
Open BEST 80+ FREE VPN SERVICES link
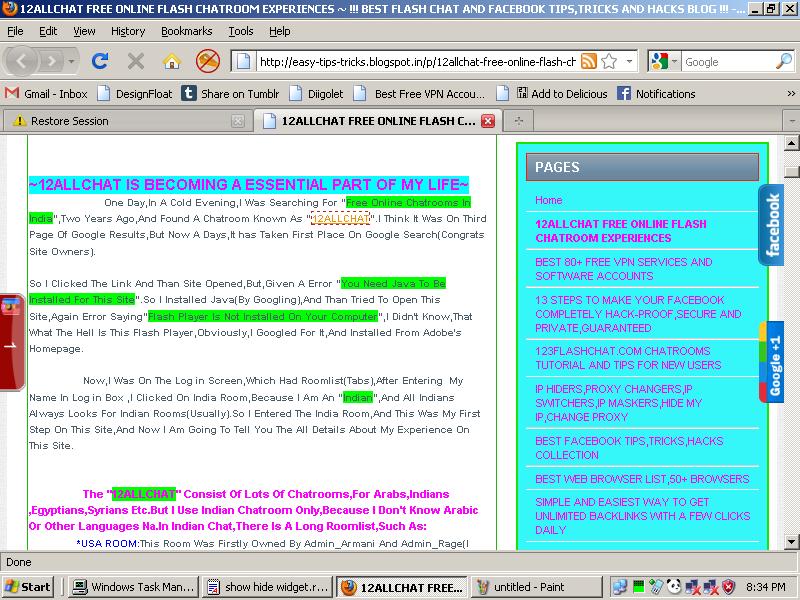pyautogui.click(x=623, y=269)
